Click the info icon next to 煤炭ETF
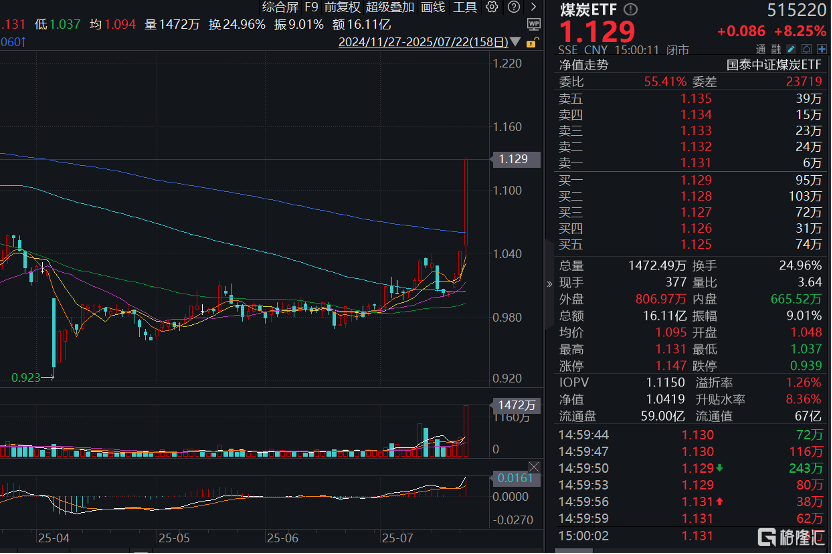Image resolution: width=832 pixels, height=554 pixels. [x=630, y=9]
